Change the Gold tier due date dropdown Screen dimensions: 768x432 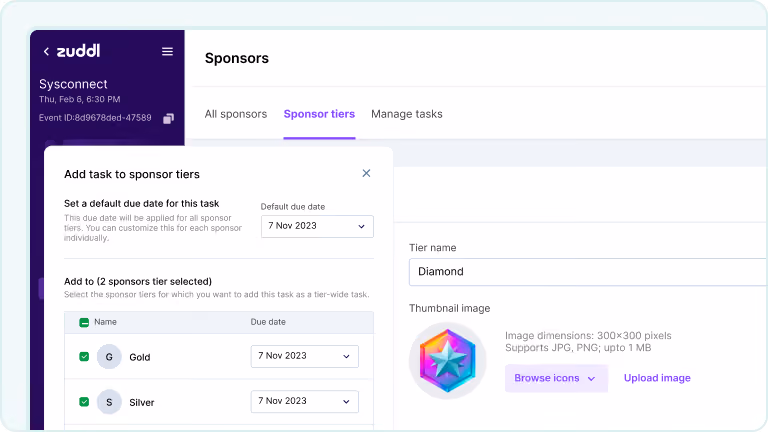click(x=305, y=356)
